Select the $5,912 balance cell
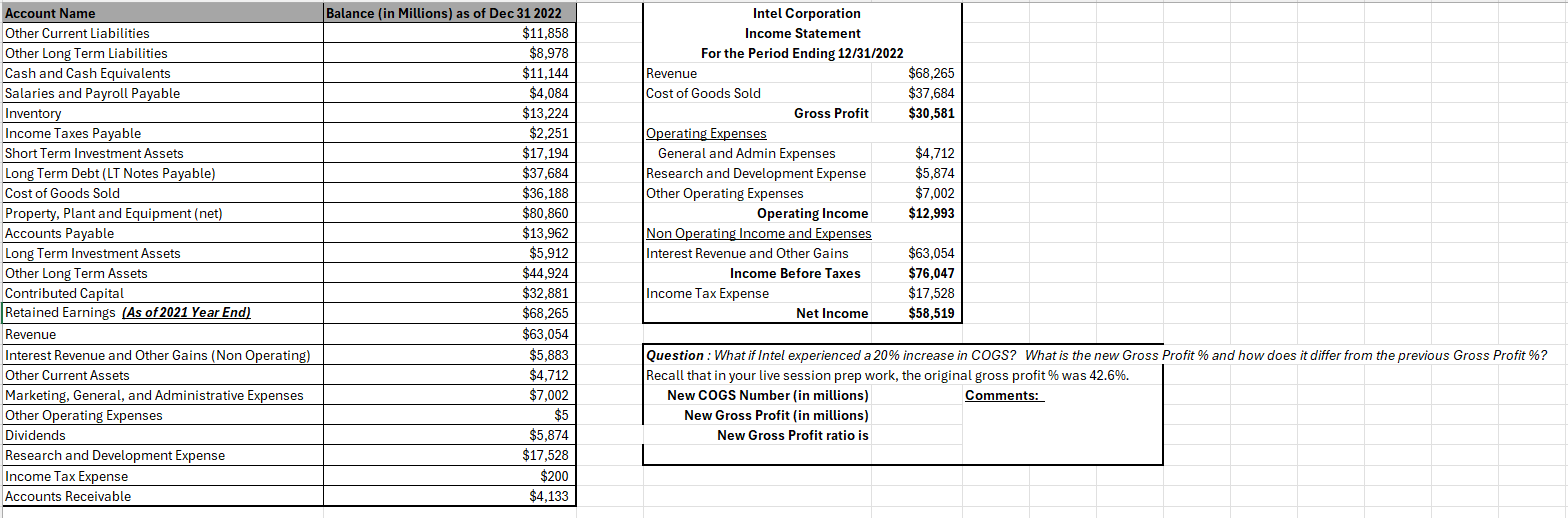 click(x=450, y=253)
